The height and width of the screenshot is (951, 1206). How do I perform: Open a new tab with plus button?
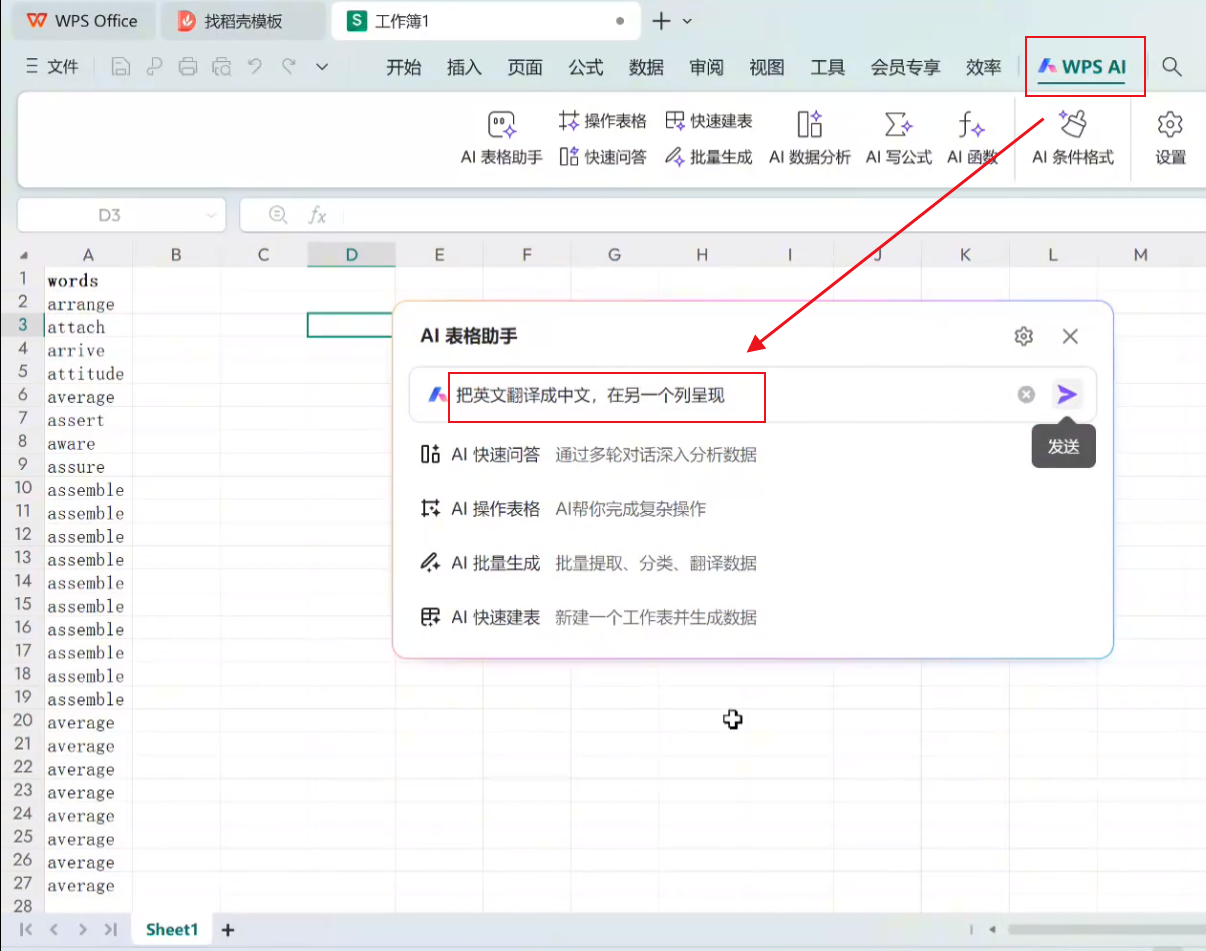pos(661,21)
